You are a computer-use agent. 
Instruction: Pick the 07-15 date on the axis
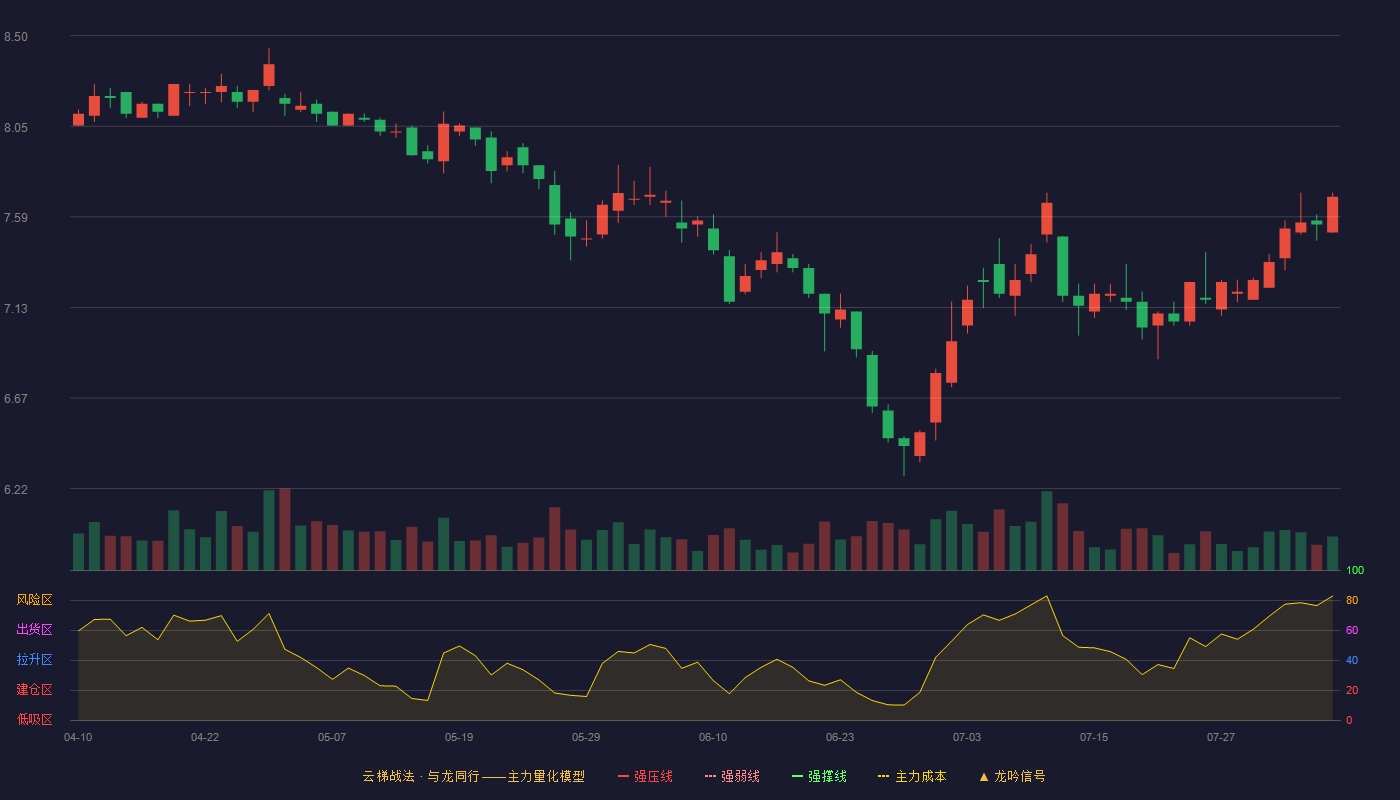point(1094,737)
